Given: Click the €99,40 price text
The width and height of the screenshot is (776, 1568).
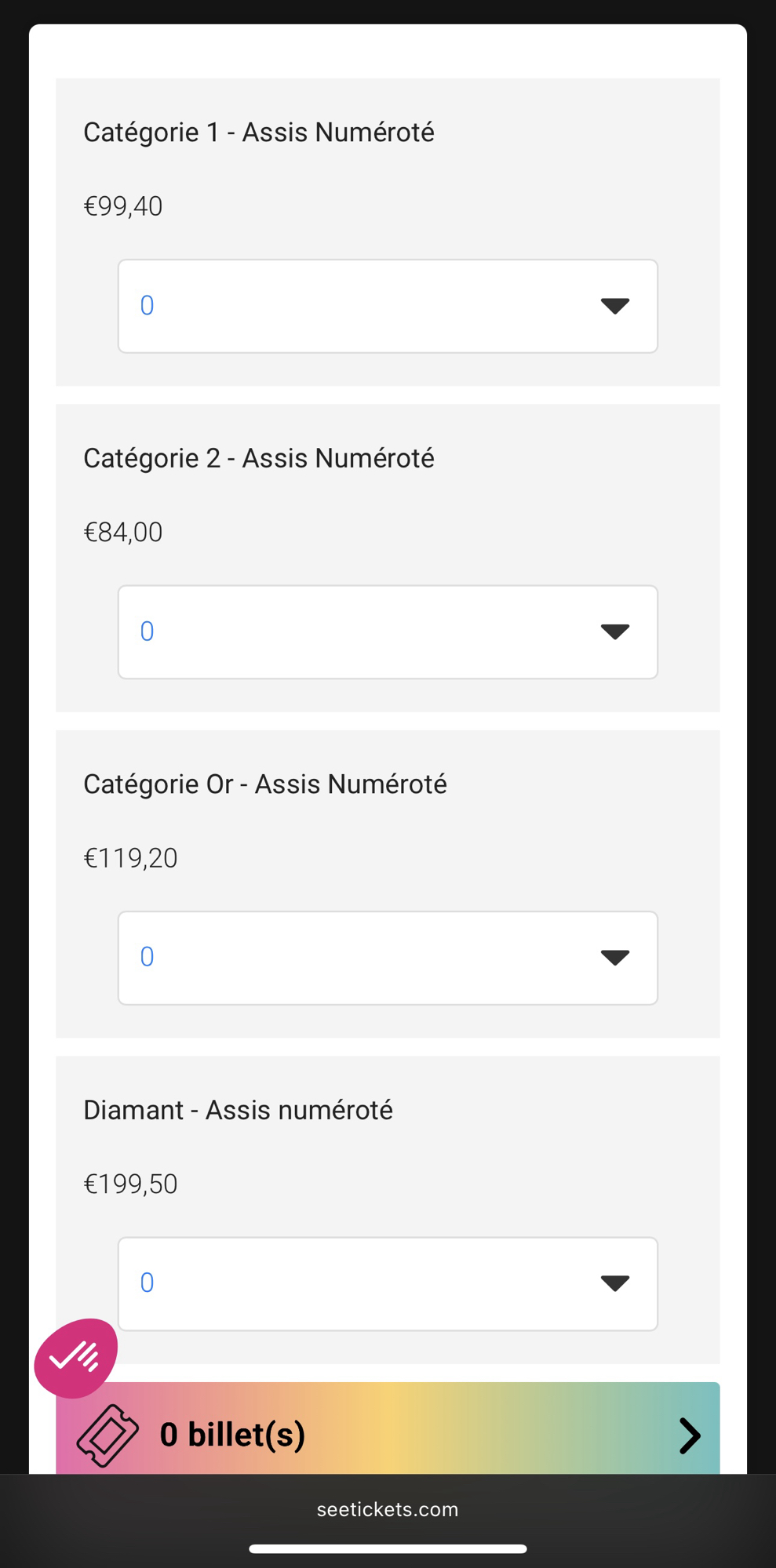Looking at the screenshot, I should pyautogui.click(x=123, y=206).
